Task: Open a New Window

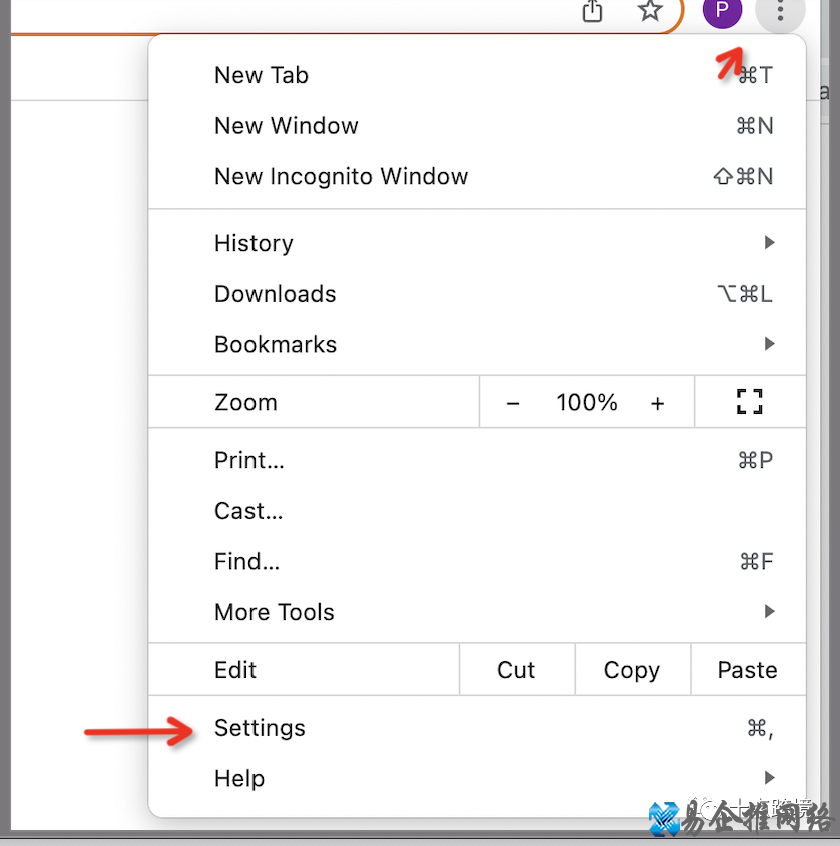Action: pos(286,126)
